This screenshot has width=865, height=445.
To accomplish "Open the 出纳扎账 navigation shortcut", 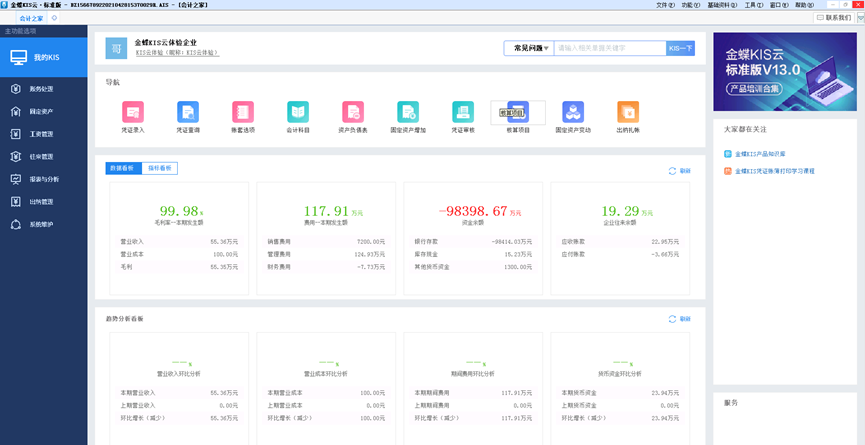I will pos(628,117).
